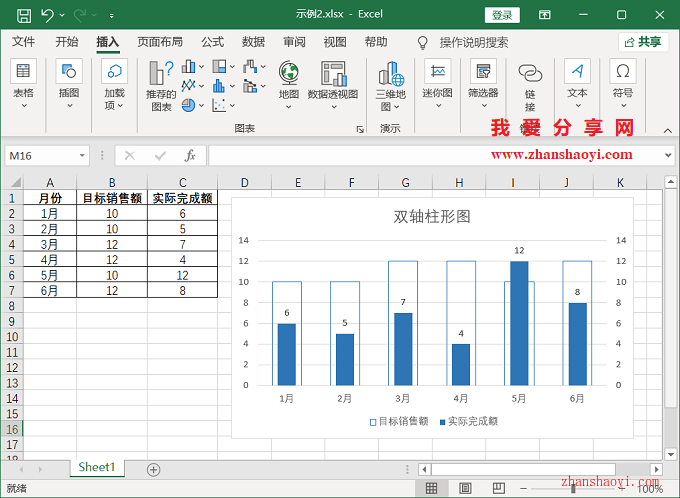Image resolution: width=680 pixels, height=498 pixels.
Task: Click the 实际完成额 legend entry
Action: pos(469,421)
